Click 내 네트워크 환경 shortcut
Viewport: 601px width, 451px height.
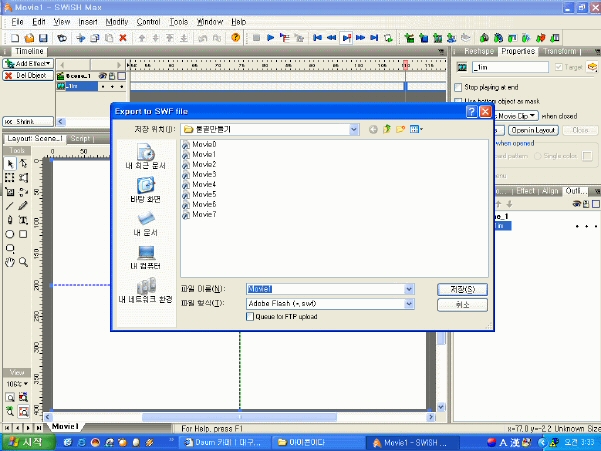pos(146,291)
